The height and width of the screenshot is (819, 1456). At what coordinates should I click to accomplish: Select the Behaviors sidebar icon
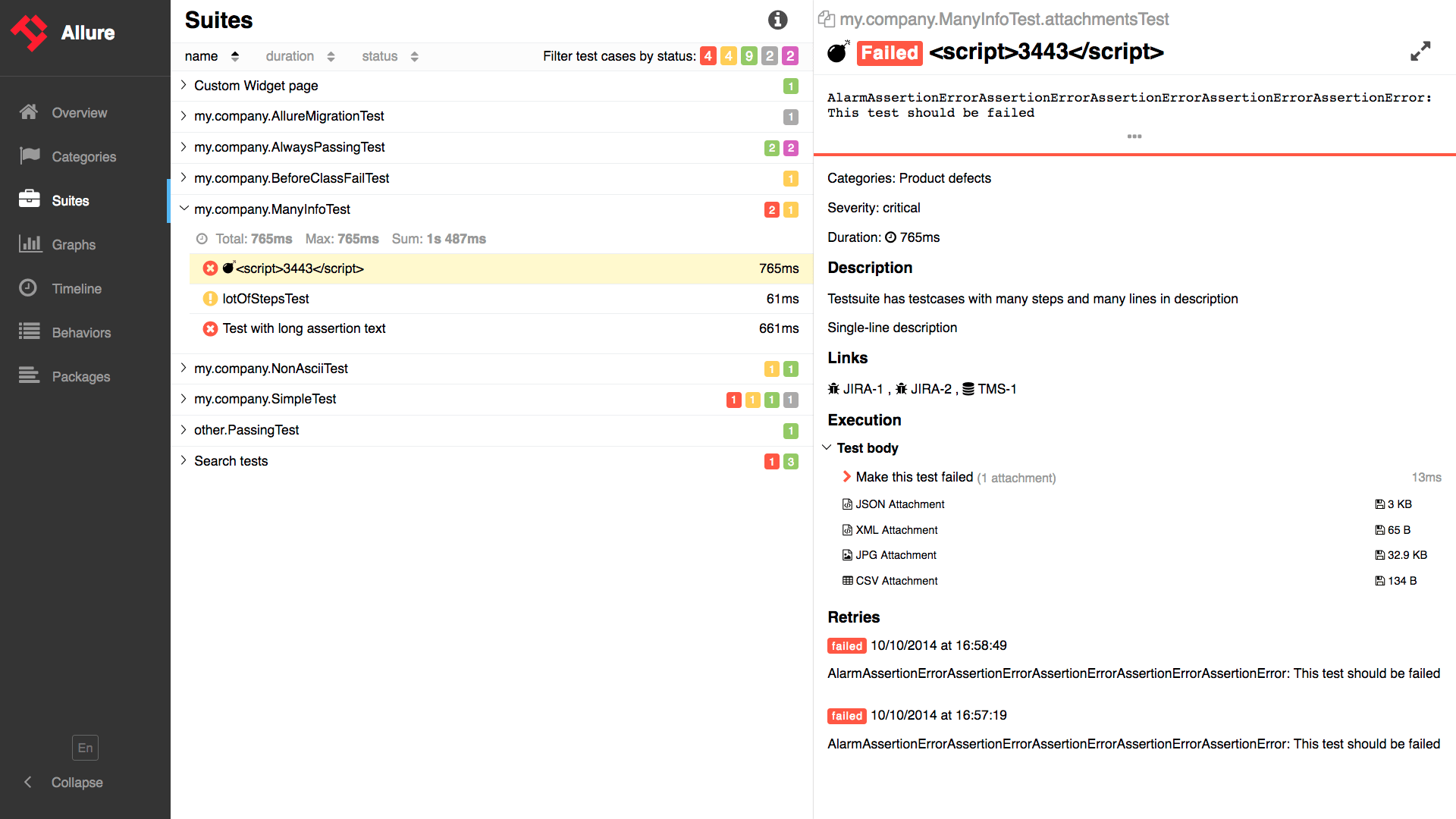29,331
